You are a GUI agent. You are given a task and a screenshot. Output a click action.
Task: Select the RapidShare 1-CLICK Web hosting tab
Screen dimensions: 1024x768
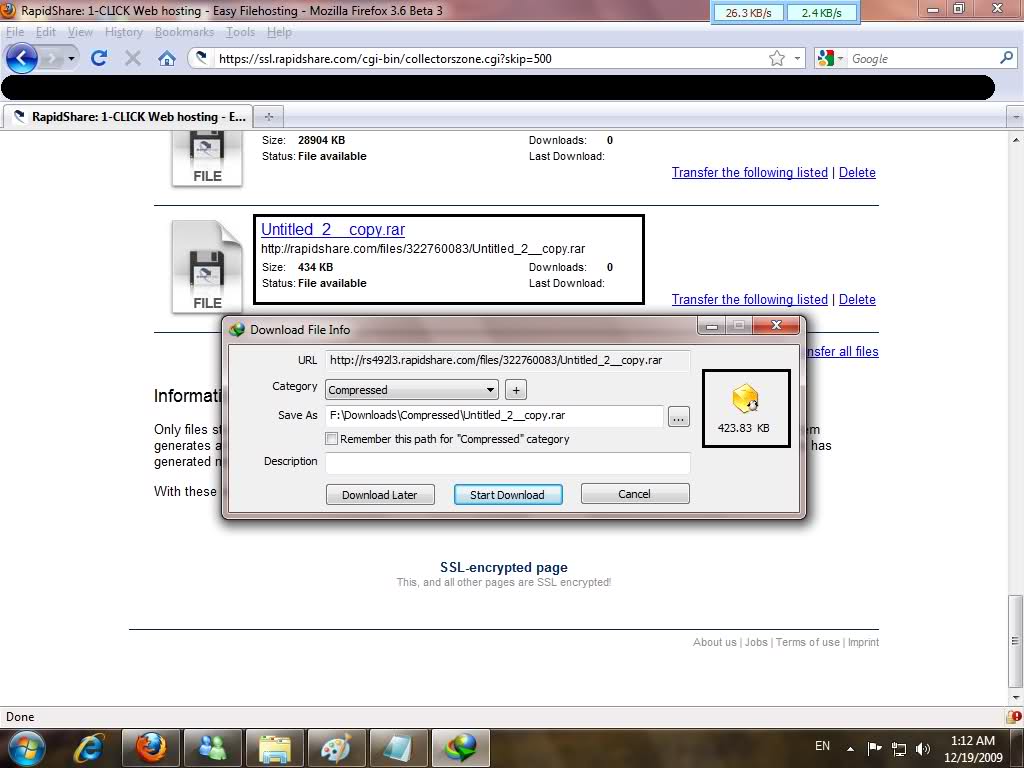(x=128, y=117)
